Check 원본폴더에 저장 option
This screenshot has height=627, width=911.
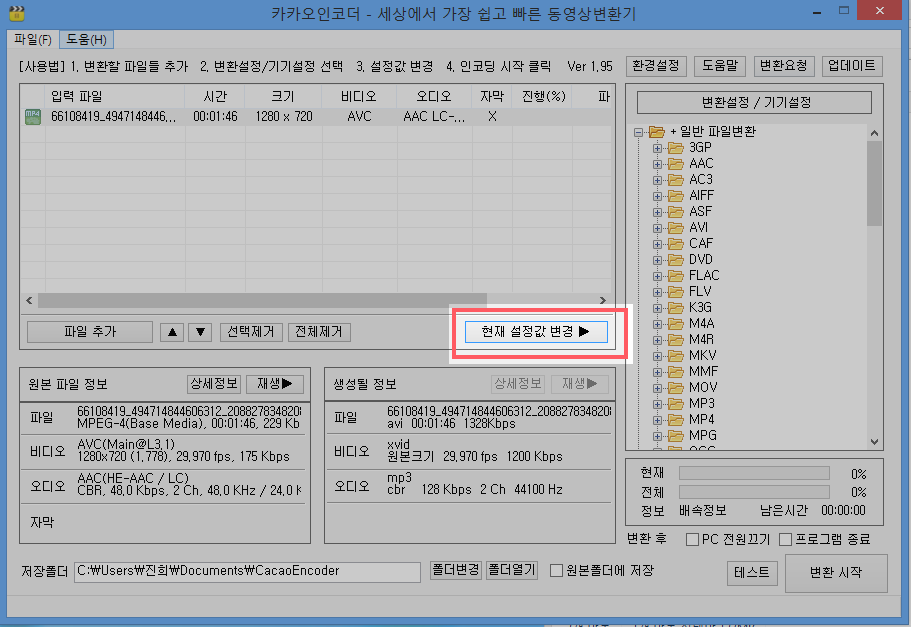pos(556,571)
